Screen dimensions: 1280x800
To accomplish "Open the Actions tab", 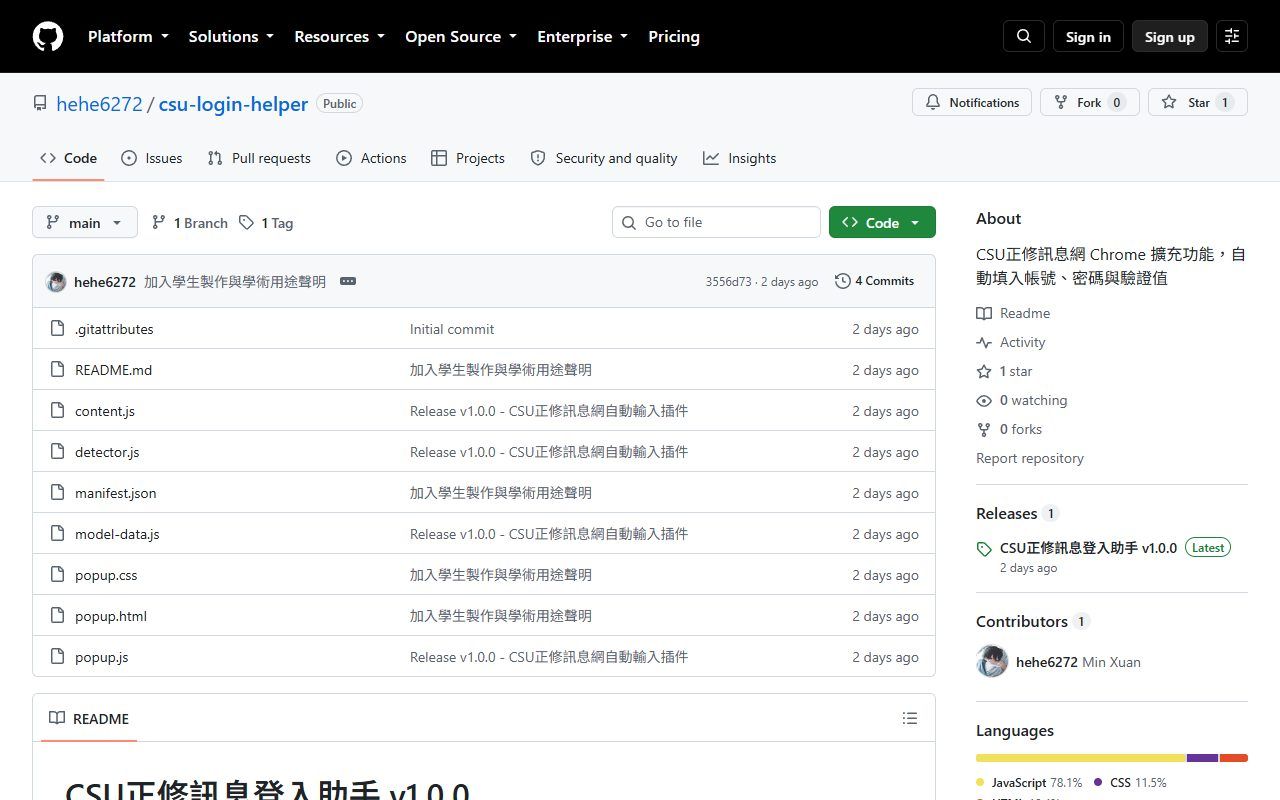I will pyautogui.click(x=371, y=158).
